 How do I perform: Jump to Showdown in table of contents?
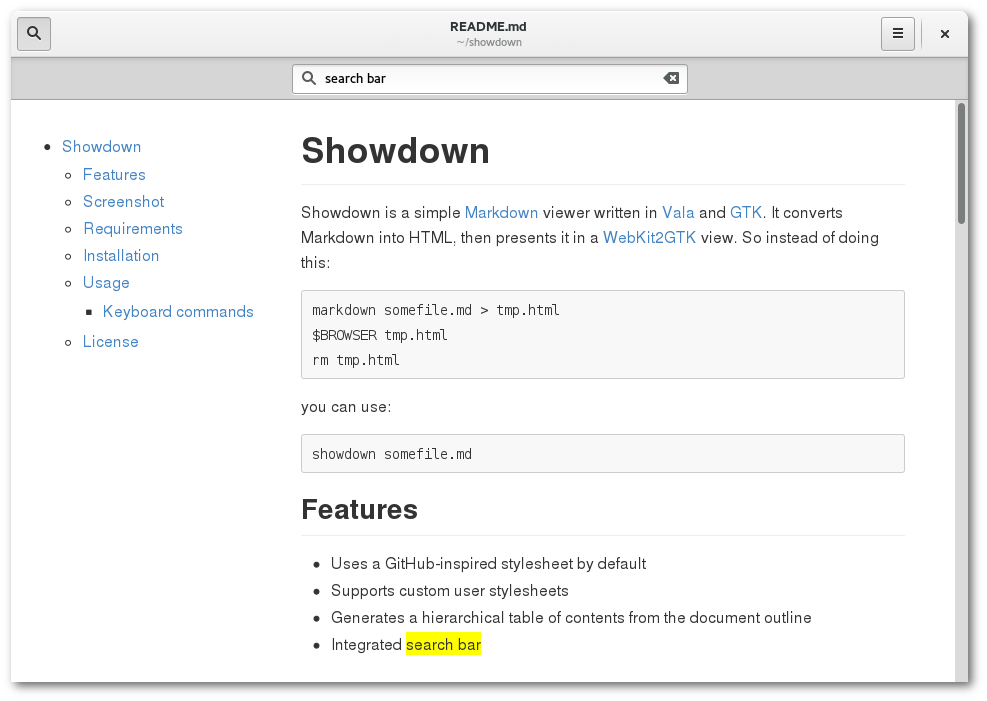(101, 147)
